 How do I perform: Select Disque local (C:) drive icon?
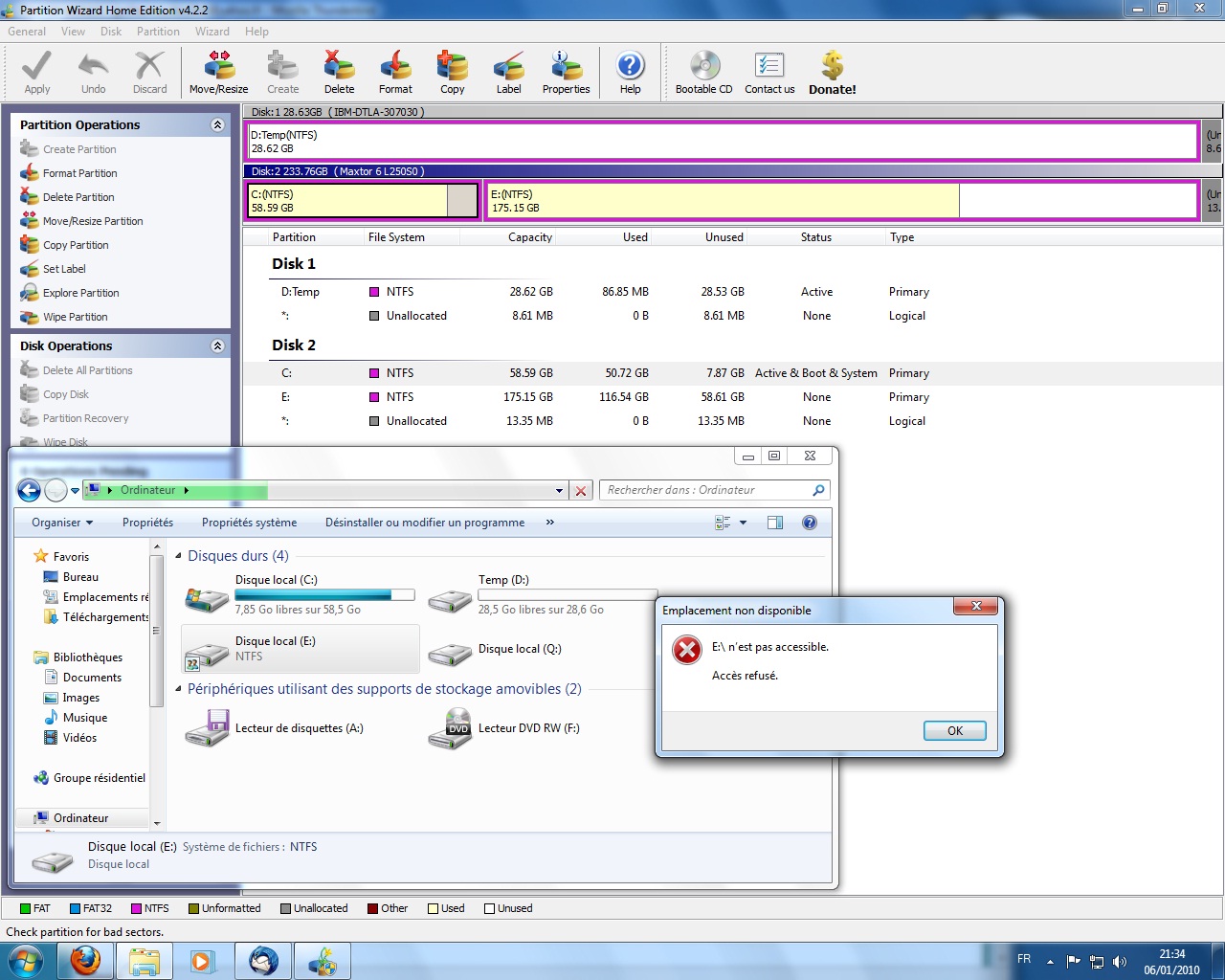[206, 598]
